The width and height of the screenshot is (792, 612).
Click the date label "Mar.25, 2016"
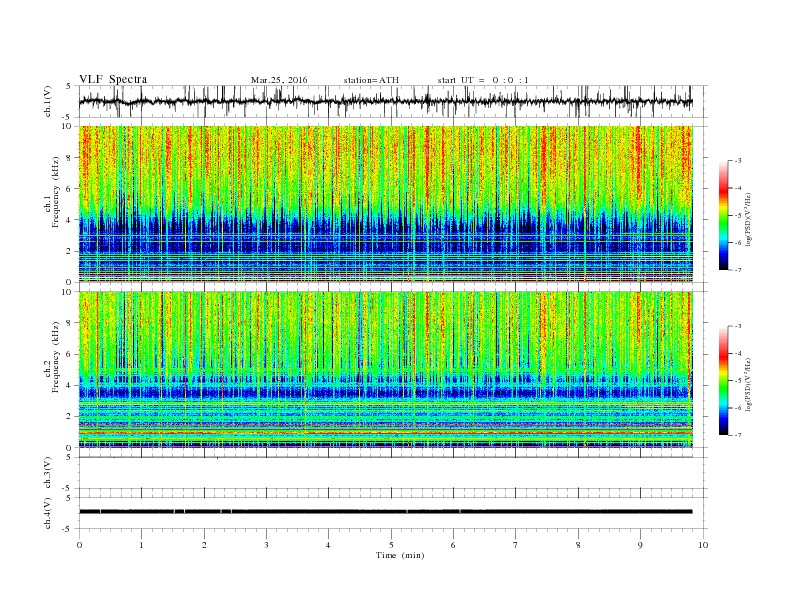(x=279, y=80)
